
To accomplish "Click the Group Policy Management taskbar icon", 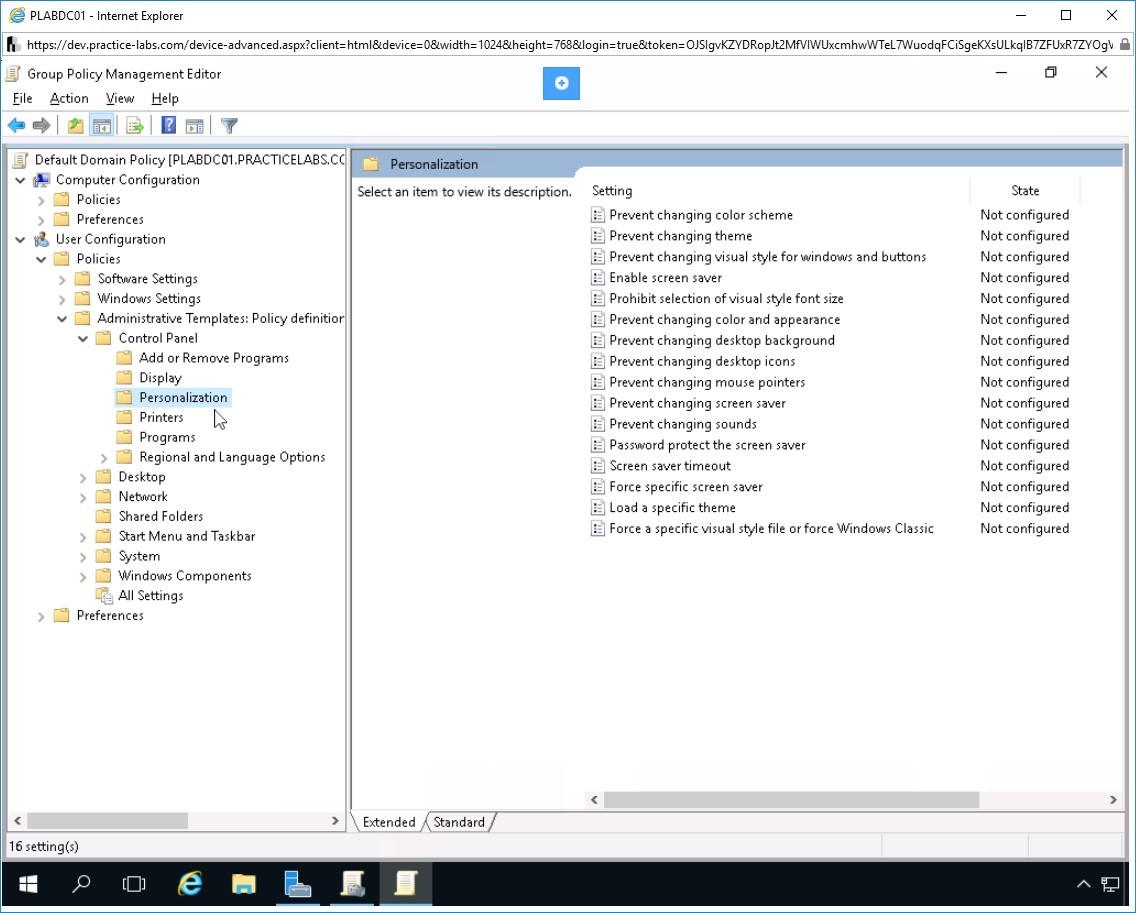I will [351, 884].
